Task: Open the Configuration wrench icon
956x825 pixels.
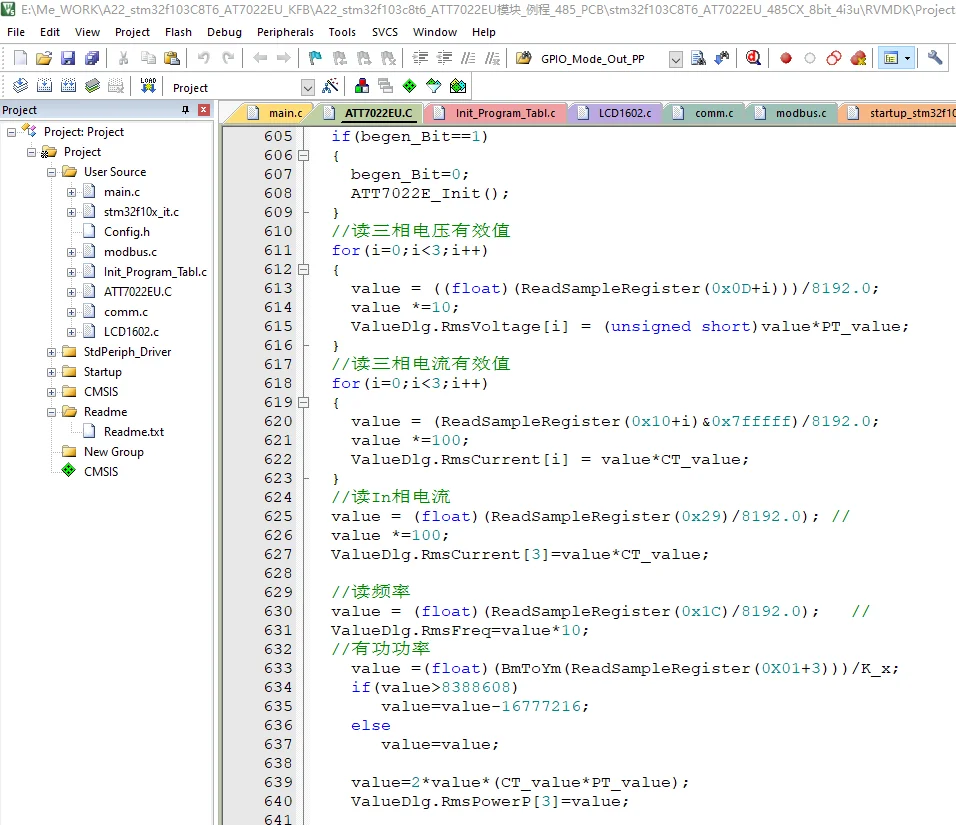Action: (935, 59)
